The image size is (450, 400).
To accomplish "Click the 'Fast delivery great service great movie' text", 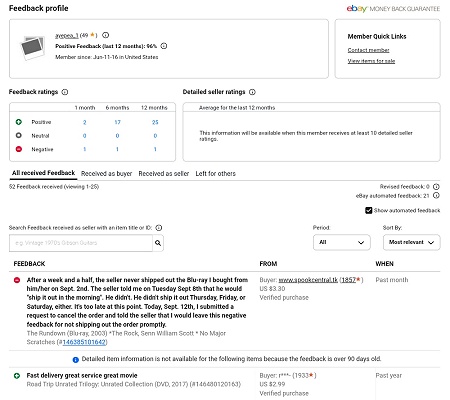I will tap(82, 376).
